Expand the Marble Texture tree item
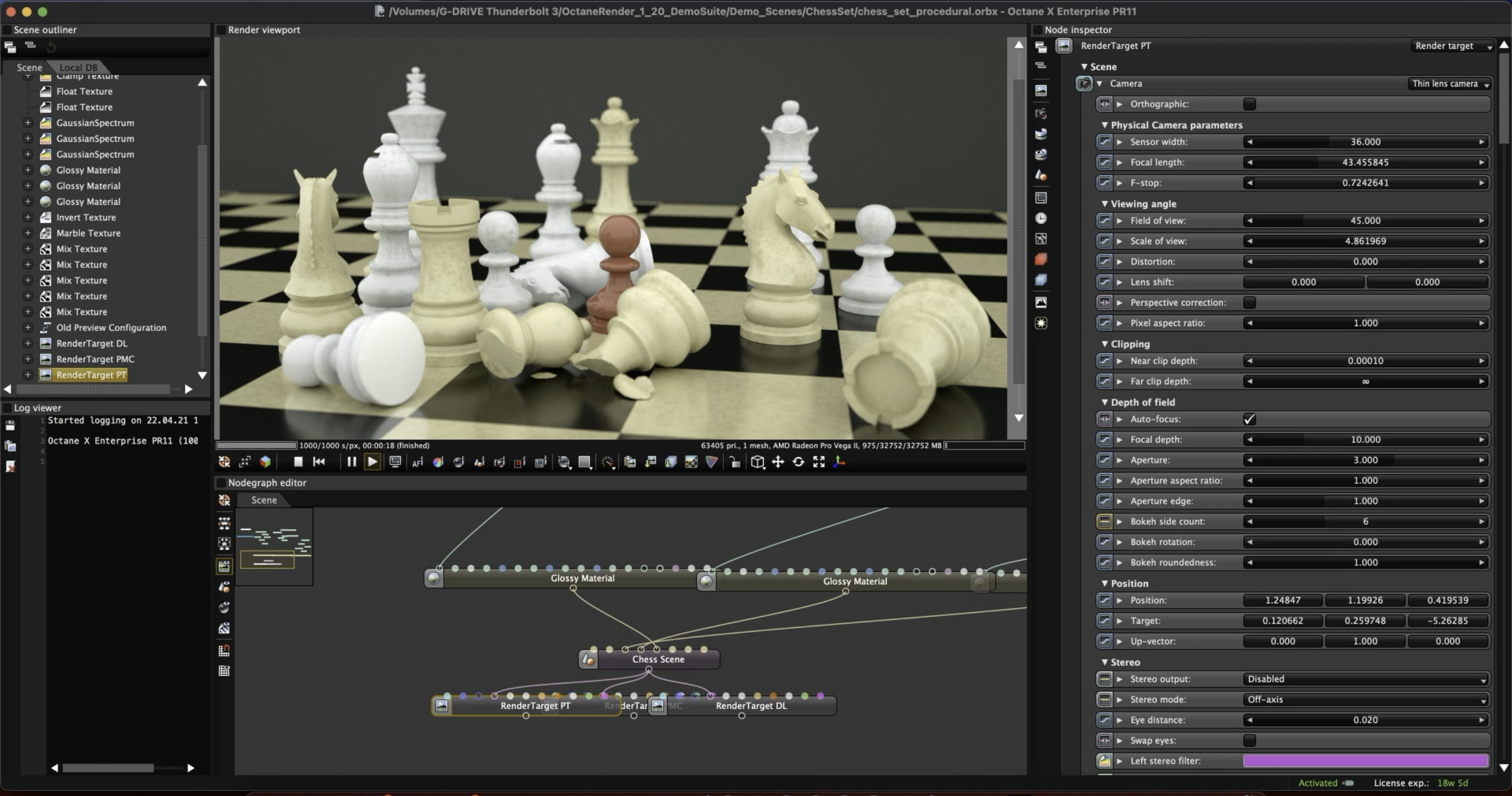The image size is (1512, 796). [28, 233]
